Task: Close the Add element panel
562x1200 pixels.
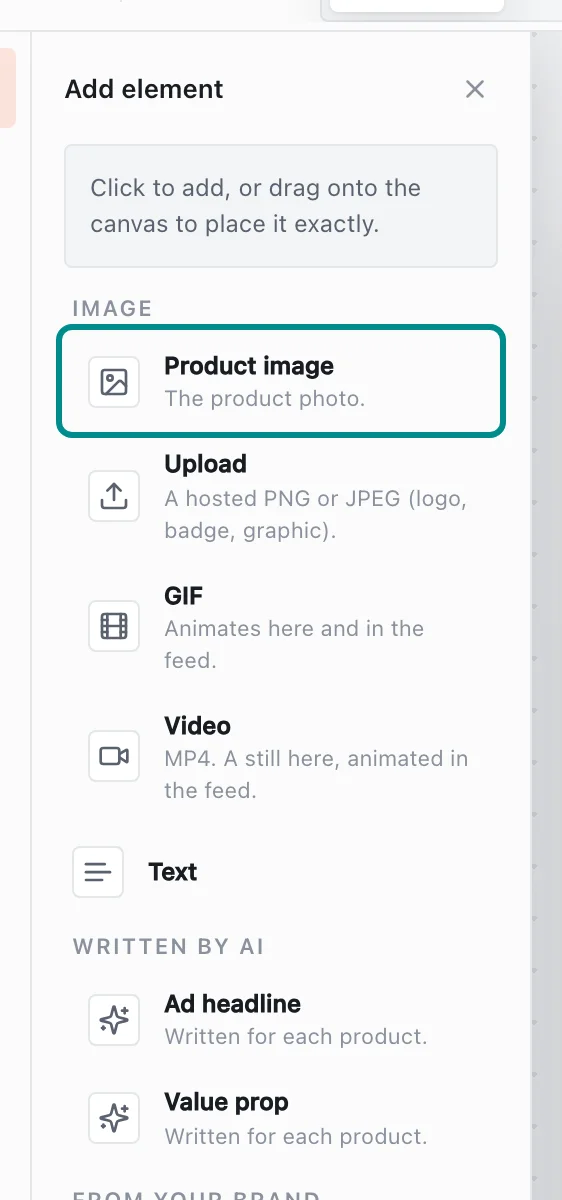Action: click(475, 89)
